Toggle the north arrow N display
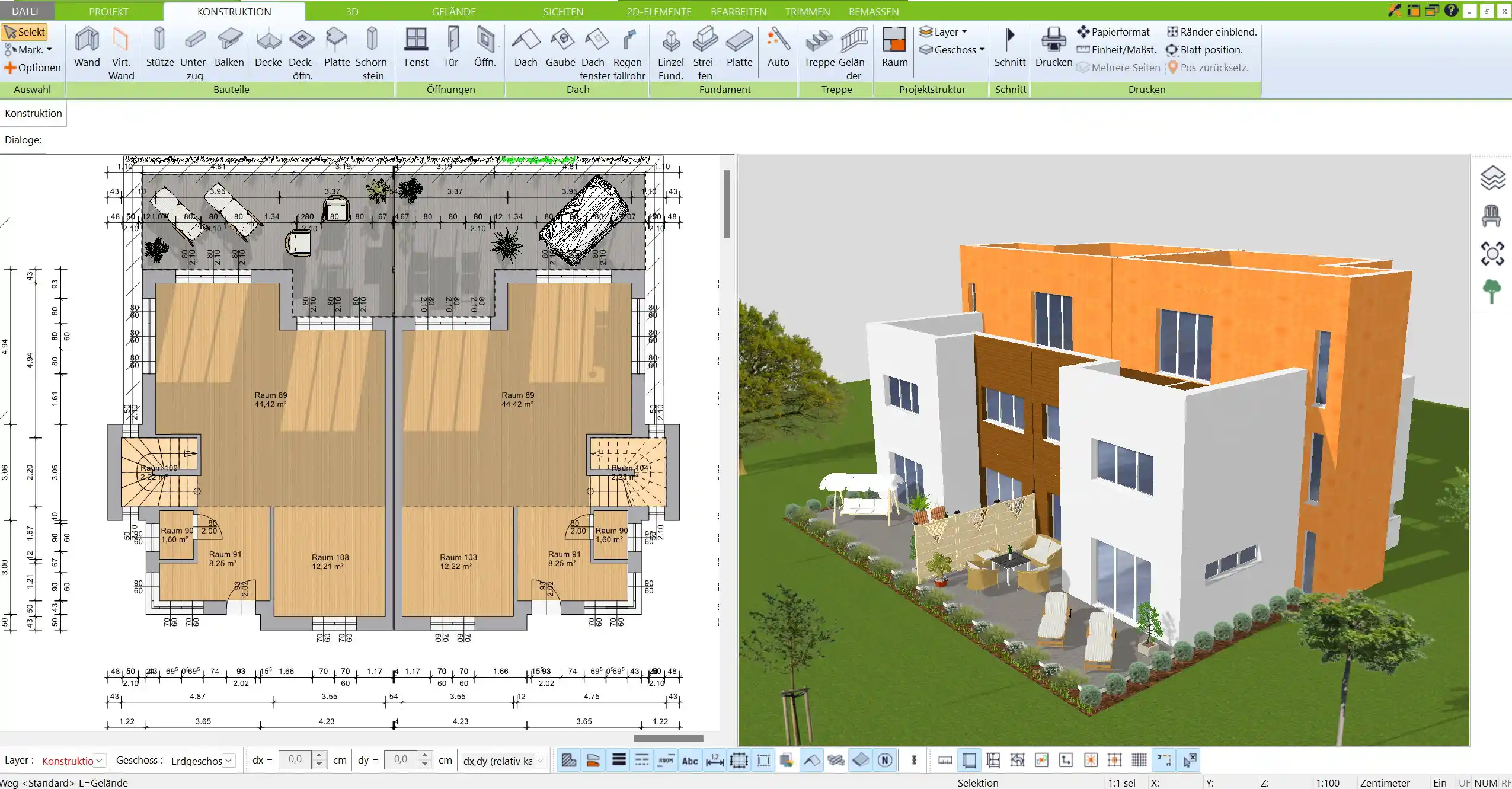Screen dimensions: 1512x789 [885, 760]
